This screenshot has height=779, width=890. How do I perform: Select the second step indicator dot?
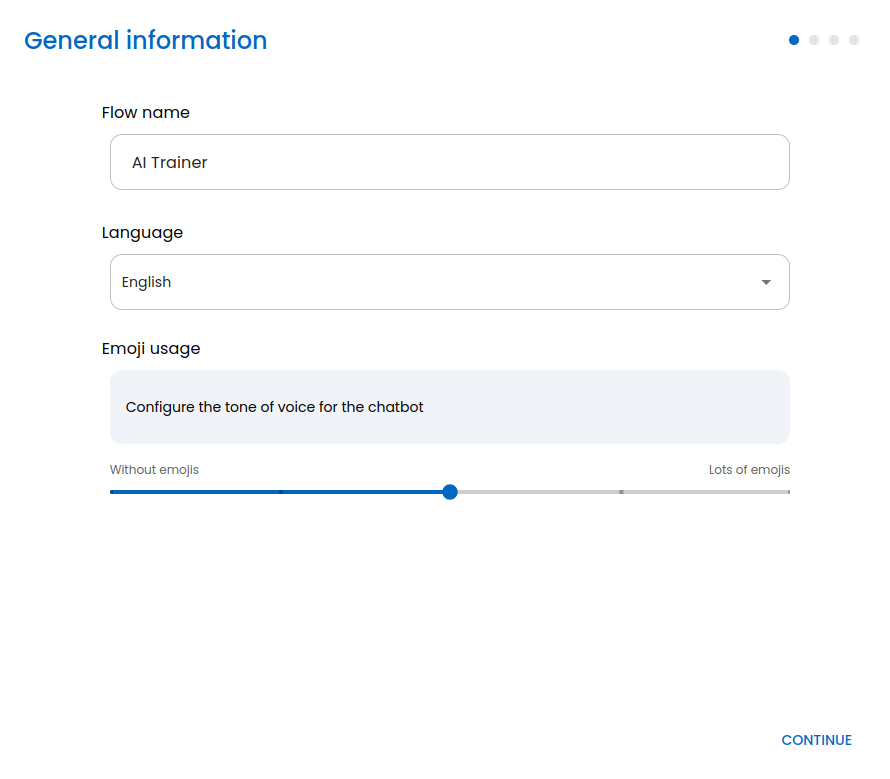814,40
